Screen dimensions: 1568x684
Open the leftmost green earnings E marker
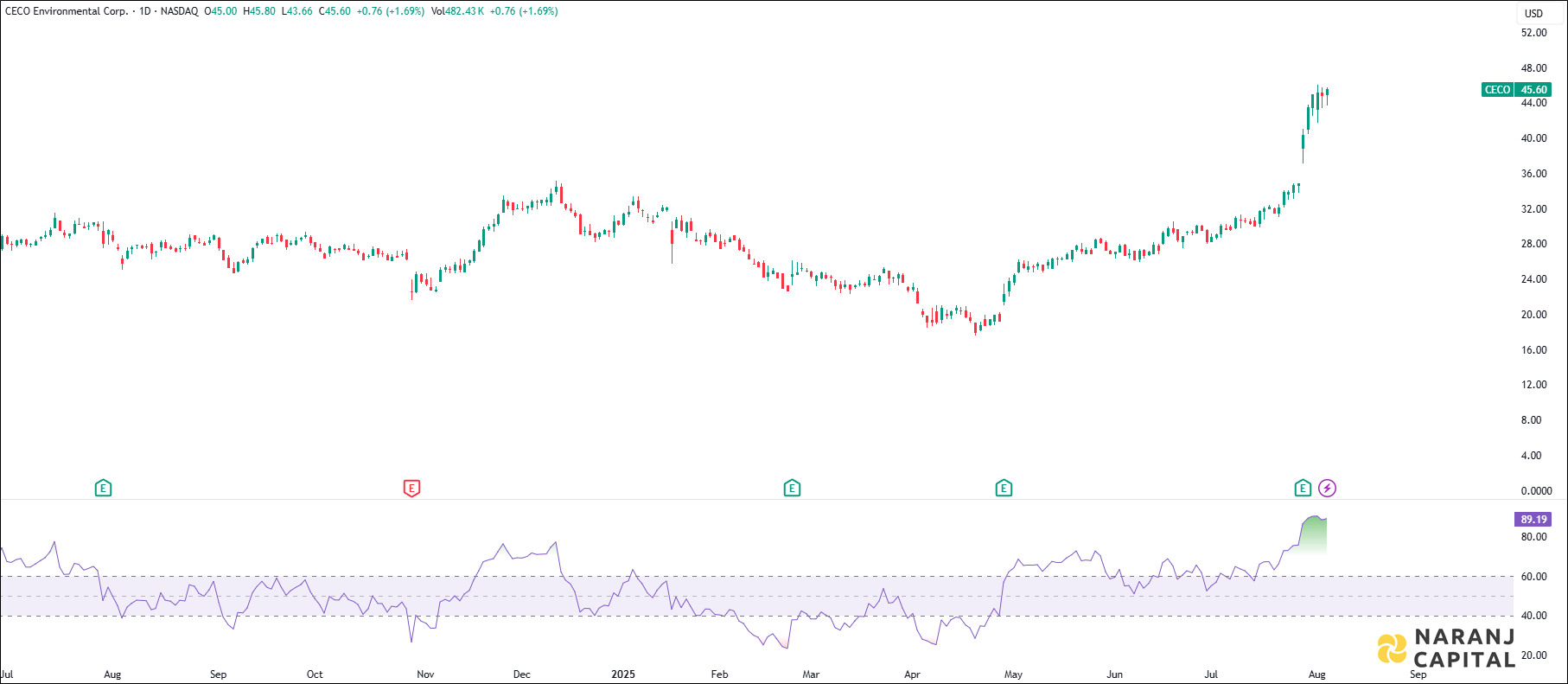(103, 489)
